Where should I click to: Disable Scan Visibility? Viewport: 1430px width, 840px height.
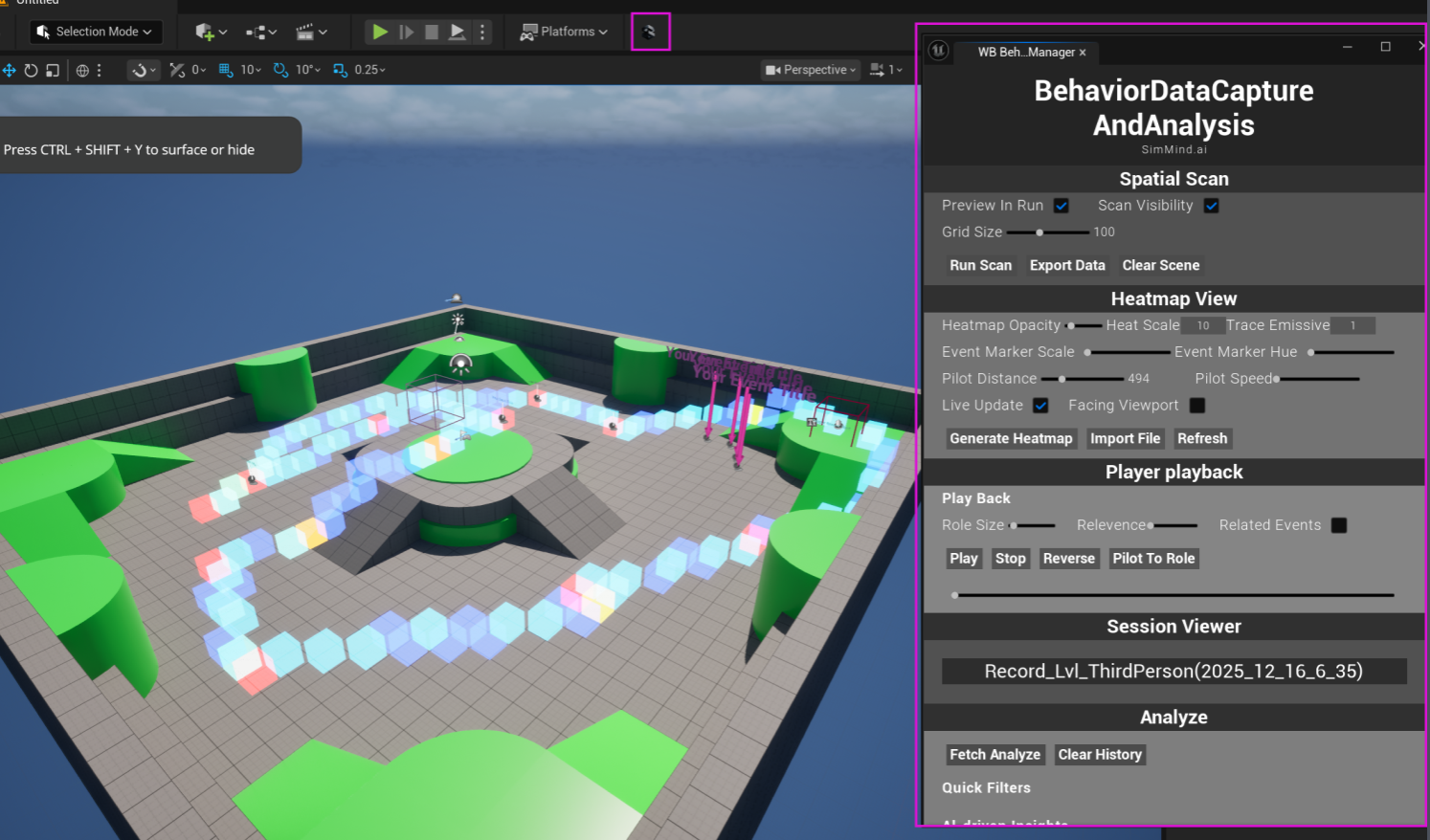click(1212, 205)
